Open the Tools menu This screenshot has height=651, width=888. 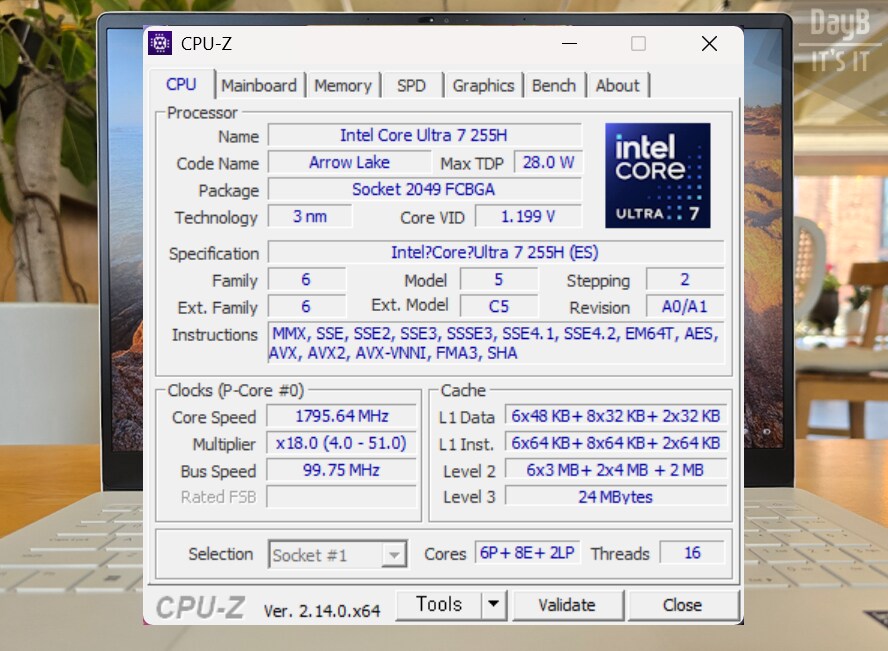[x=440, y=604]
